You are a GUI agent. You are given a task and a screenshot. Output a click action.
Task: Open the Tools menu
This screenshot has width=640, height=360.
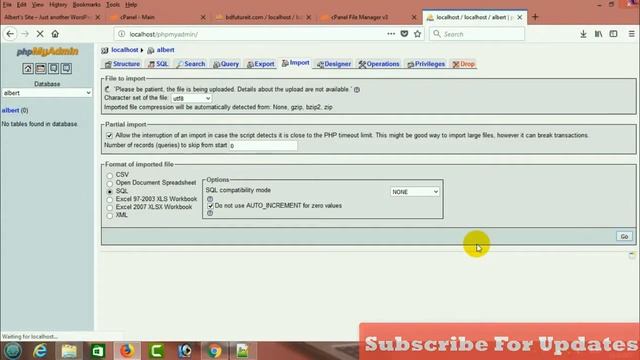(113, 4)
